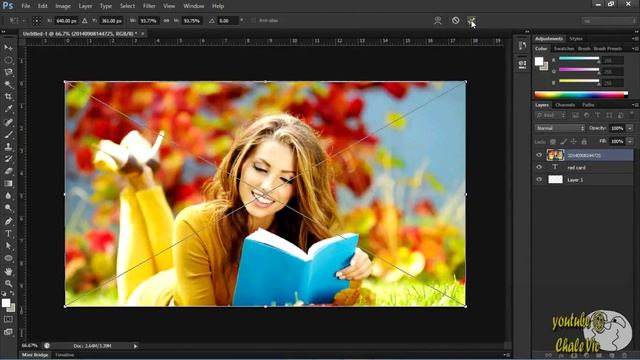Image resolution: width=640 pixels, height=360 pixels.
Task: Select the History Brush tool
Action: coord(8,159)
